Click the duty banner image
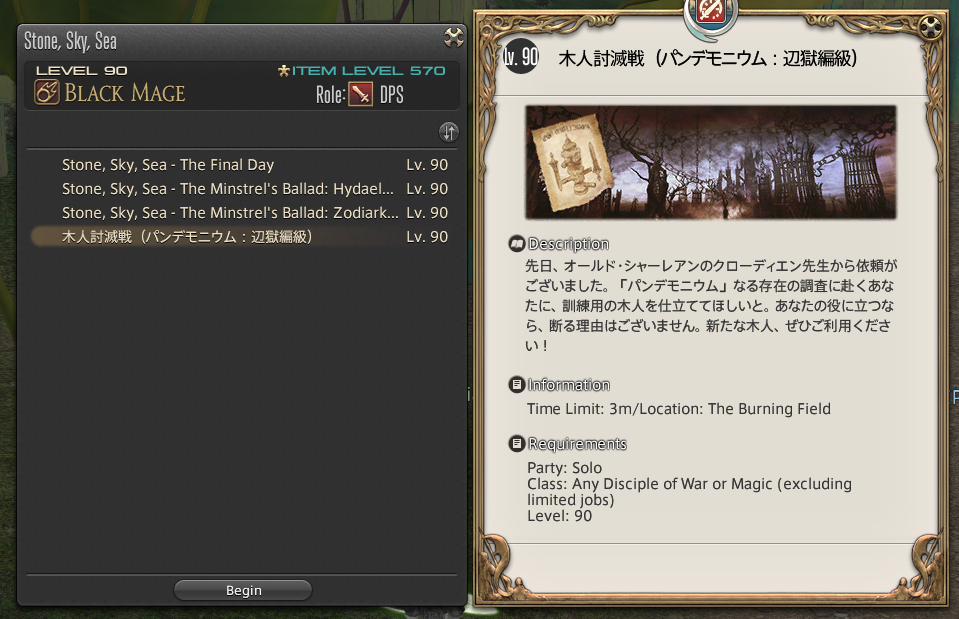959x619 pixels. pyautogui.click(x=711, y=162)
